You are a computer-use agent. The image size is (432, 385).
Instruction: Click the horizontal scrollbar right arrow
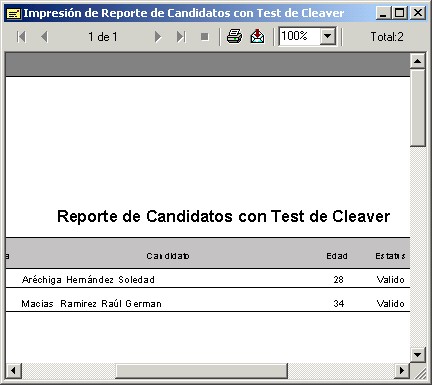pos(402,370)
